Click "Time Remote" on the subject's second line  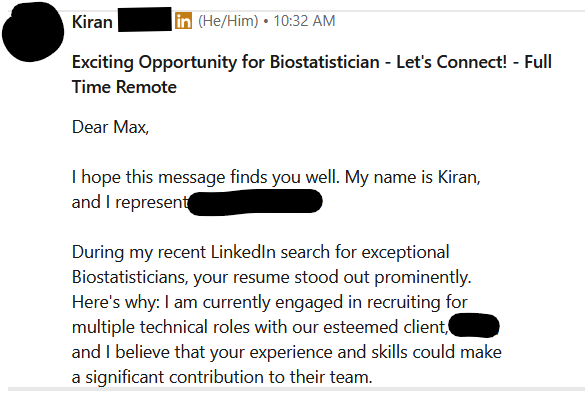[x=124, y=87]
